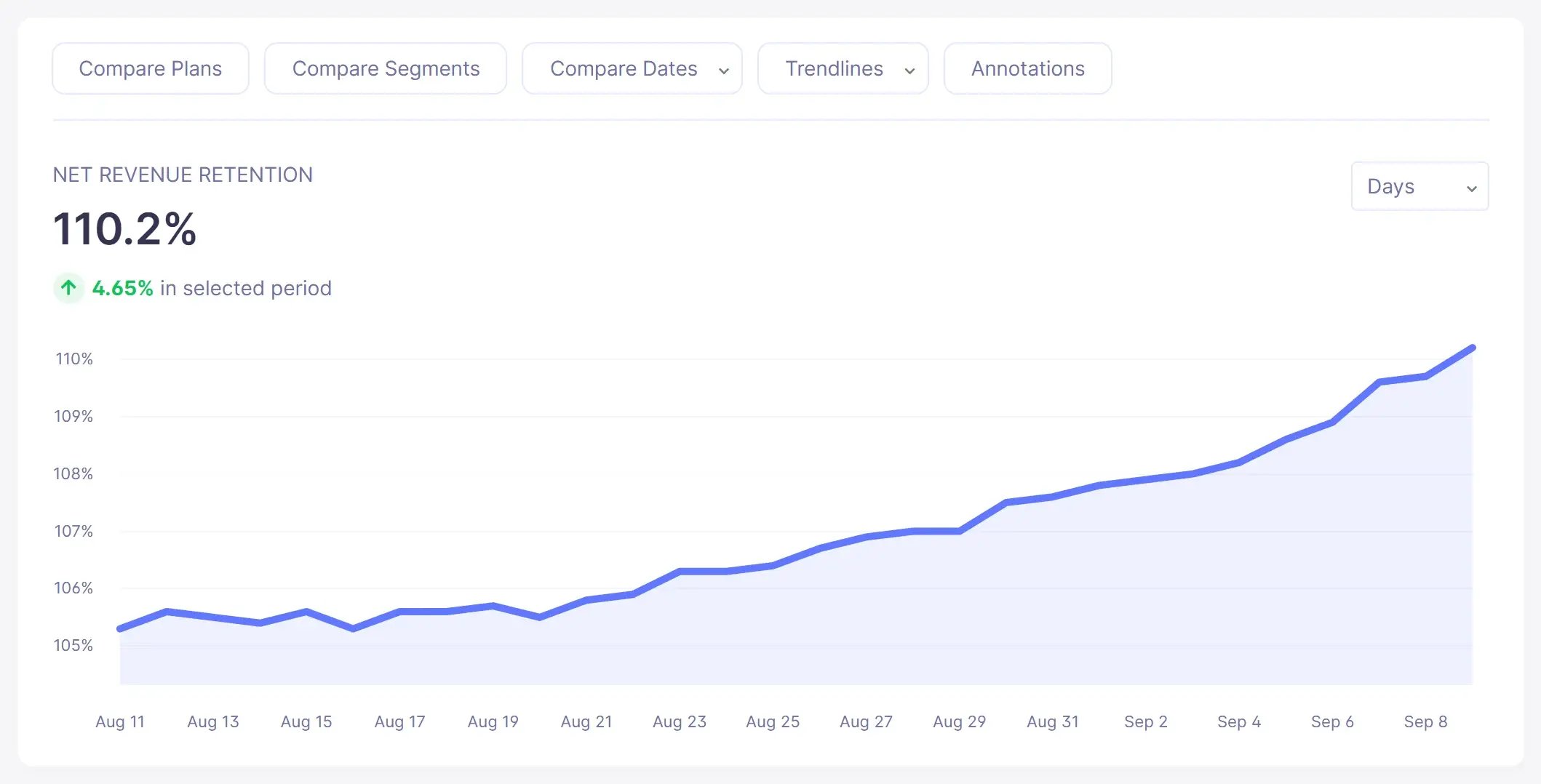Click the Compare Plans button
Image resolution: width=1541 pixels, height=784 pixels.
click(x=151, y=68)
